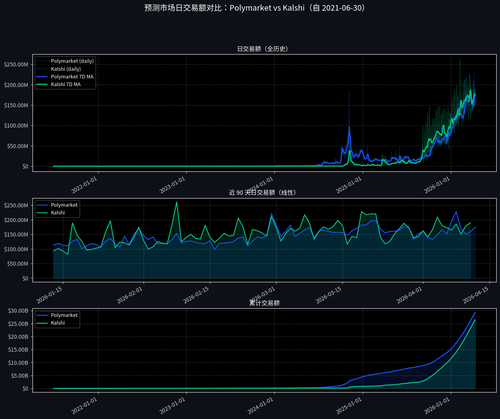The height and width of the screenshot is (419, 500).
Task: Click the "2023-01-01" x-axis label of 累计交易额 chart
Action: (x=172, y=406)
